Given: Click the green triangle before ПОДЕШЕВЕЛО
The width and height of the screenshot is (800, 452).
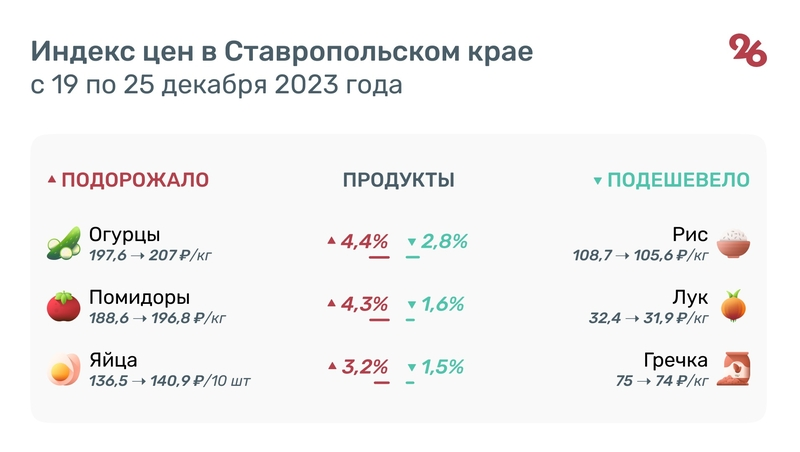Looking at the screenshot, I should 598,181.
